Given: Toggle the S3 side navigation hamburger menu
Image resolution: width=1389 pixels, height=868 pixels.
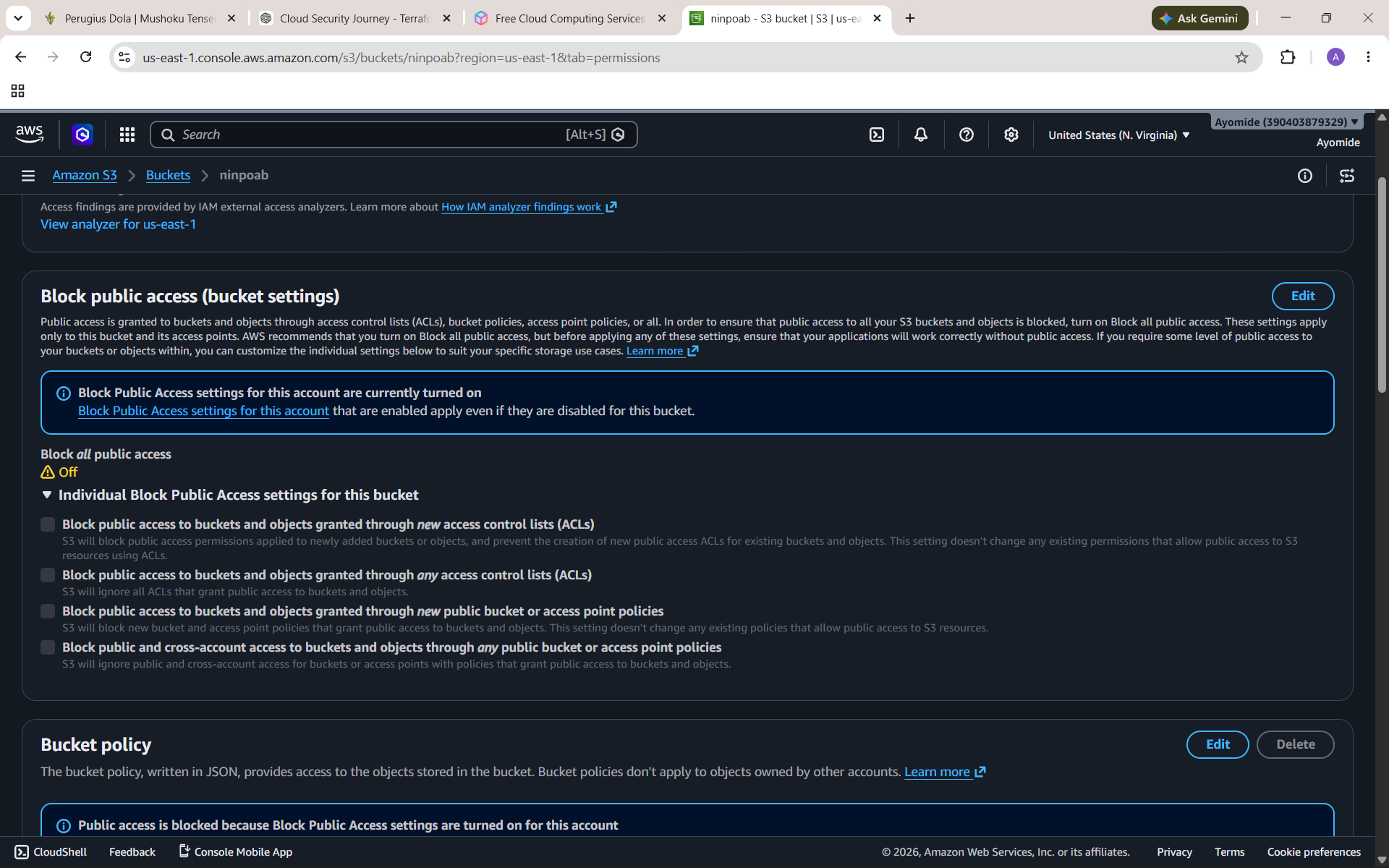Looking at the screenshot, I should pos(28,176).
